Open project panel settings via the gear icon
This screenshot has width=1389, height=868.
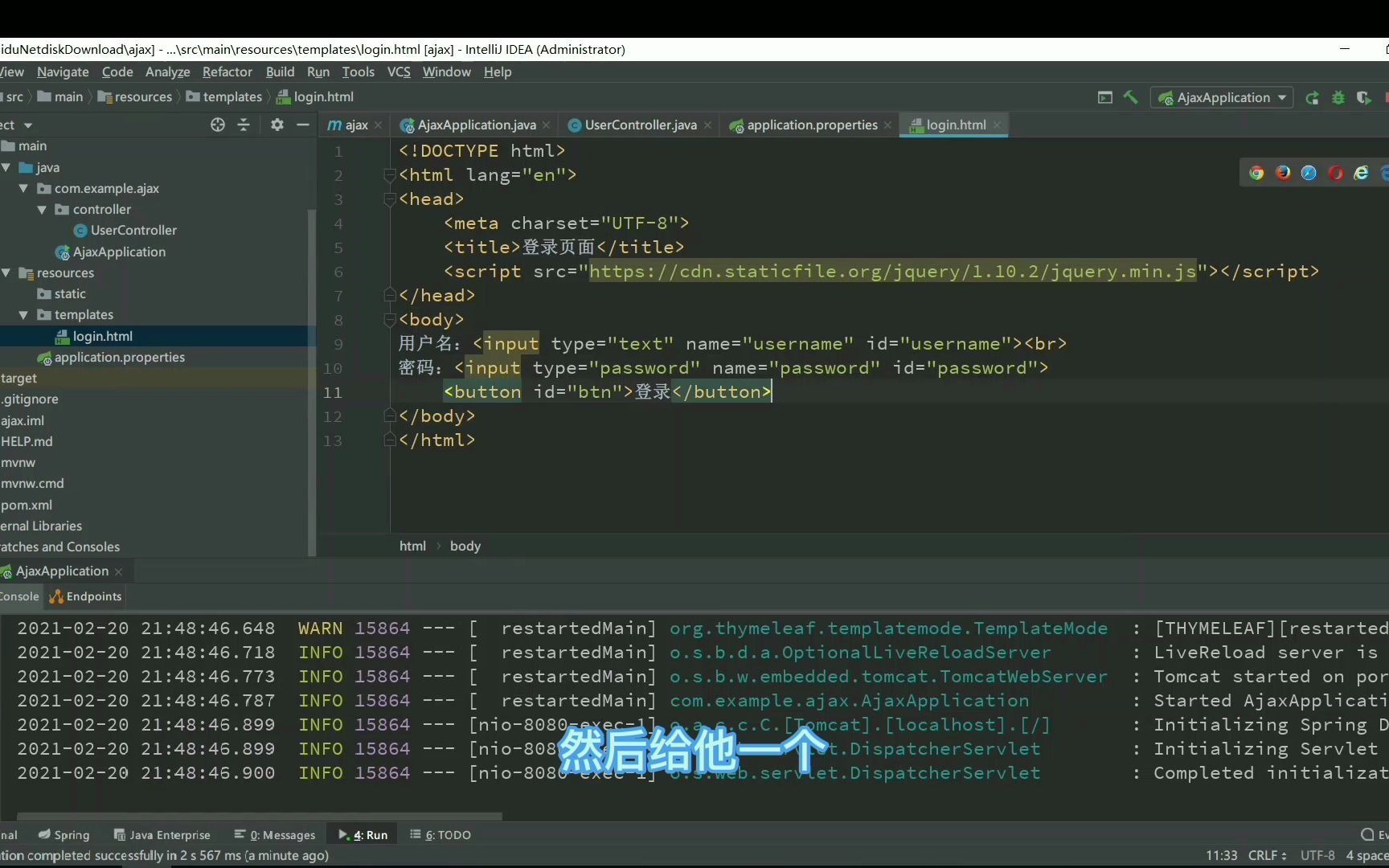click(x=277, y=125)
